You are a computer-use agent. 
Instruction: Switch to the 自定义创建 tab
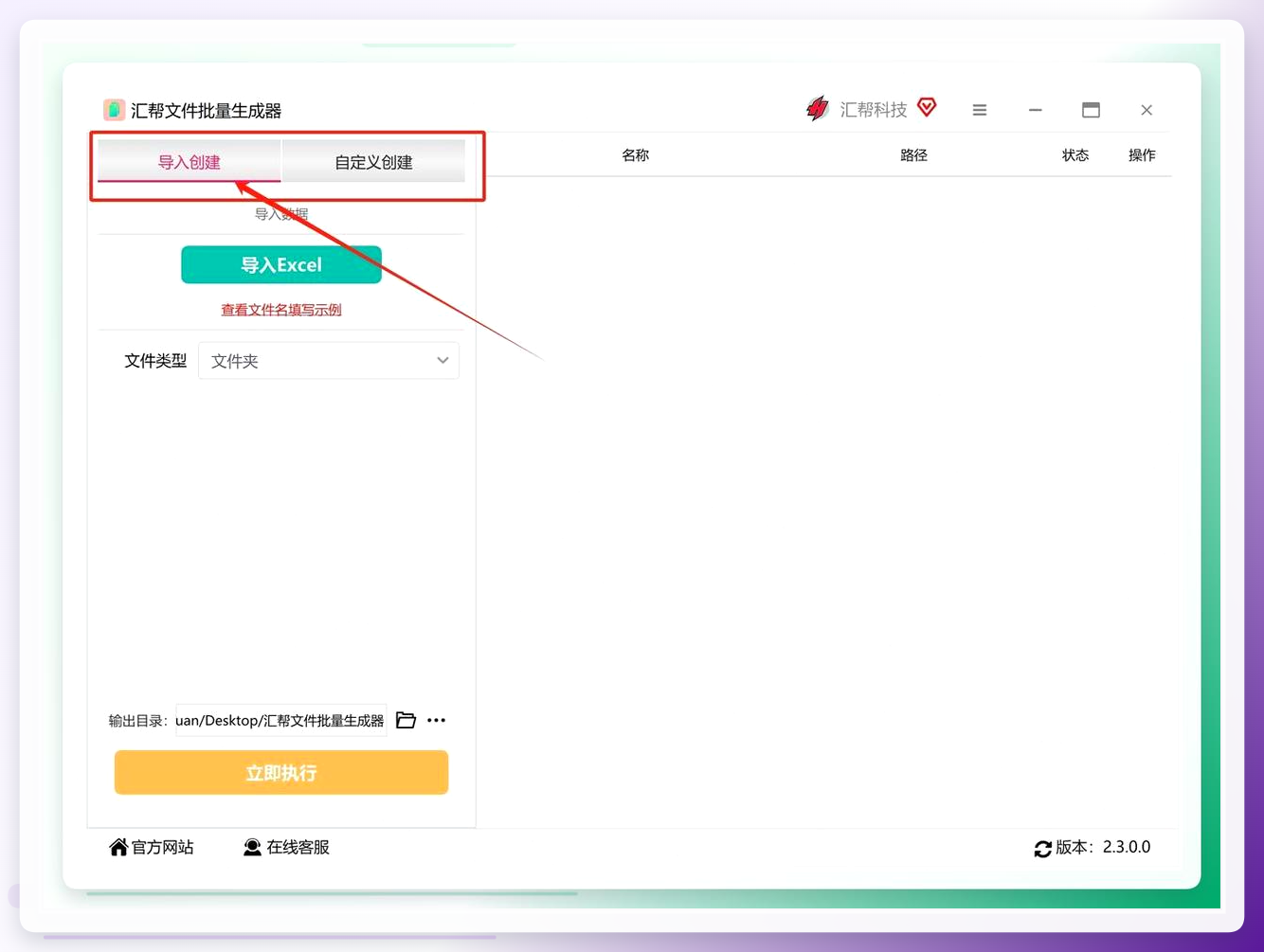click(373, 161)
